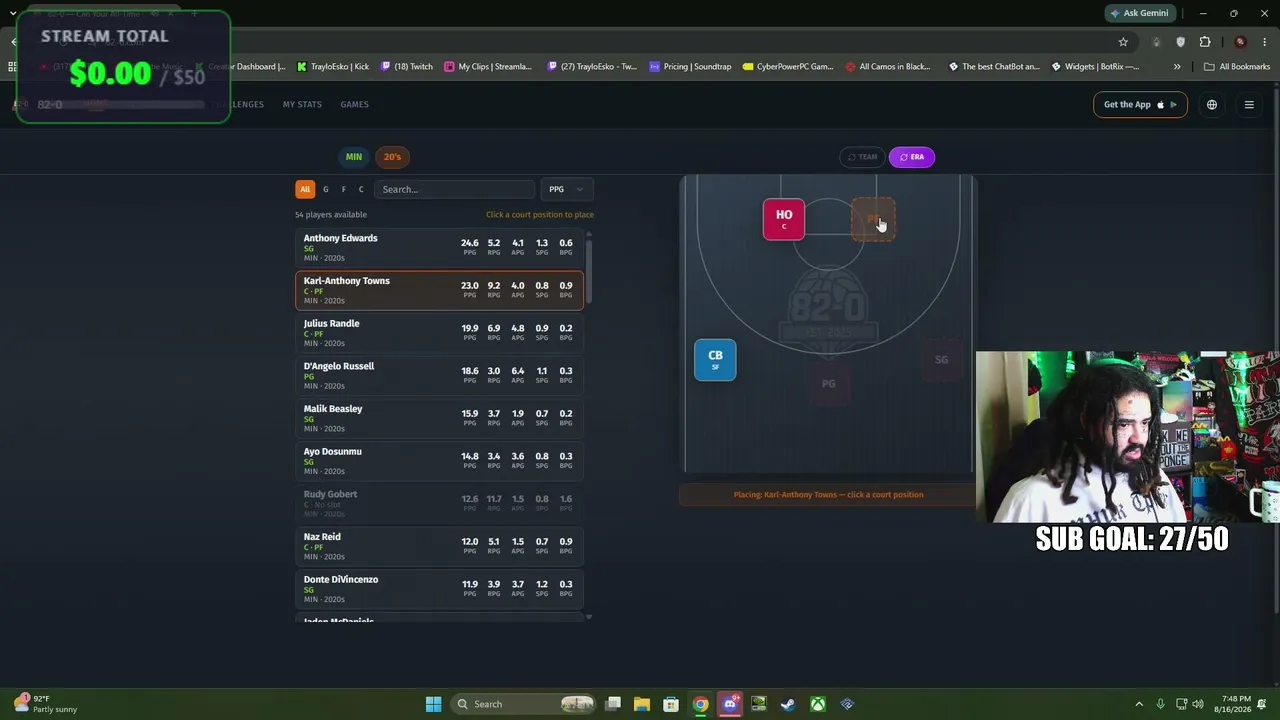Select Malik Beasley from the player list

(x=439, y=418)
